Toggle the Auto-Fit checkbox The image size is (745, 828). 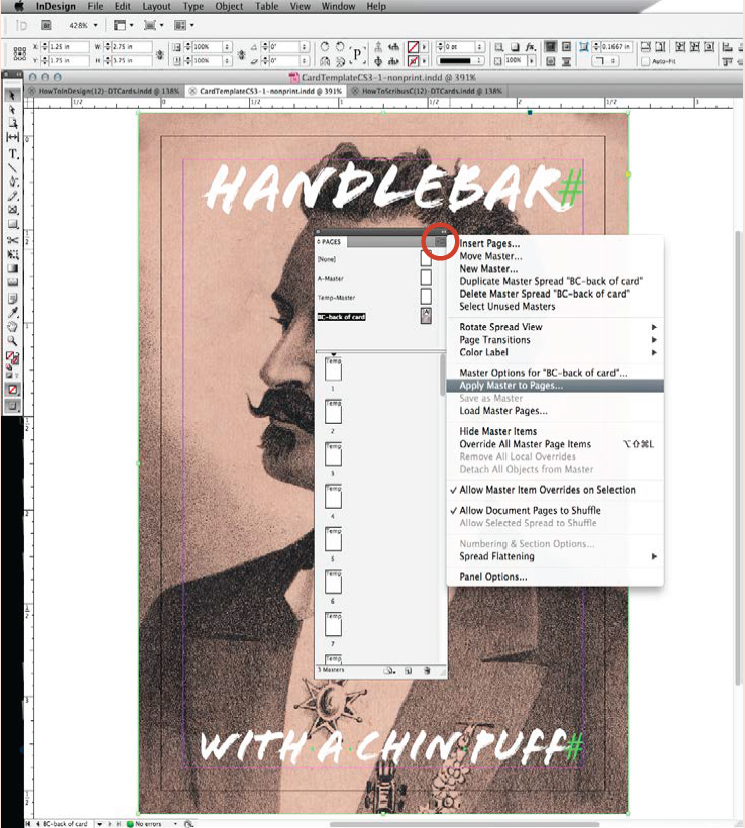point(646,62)
